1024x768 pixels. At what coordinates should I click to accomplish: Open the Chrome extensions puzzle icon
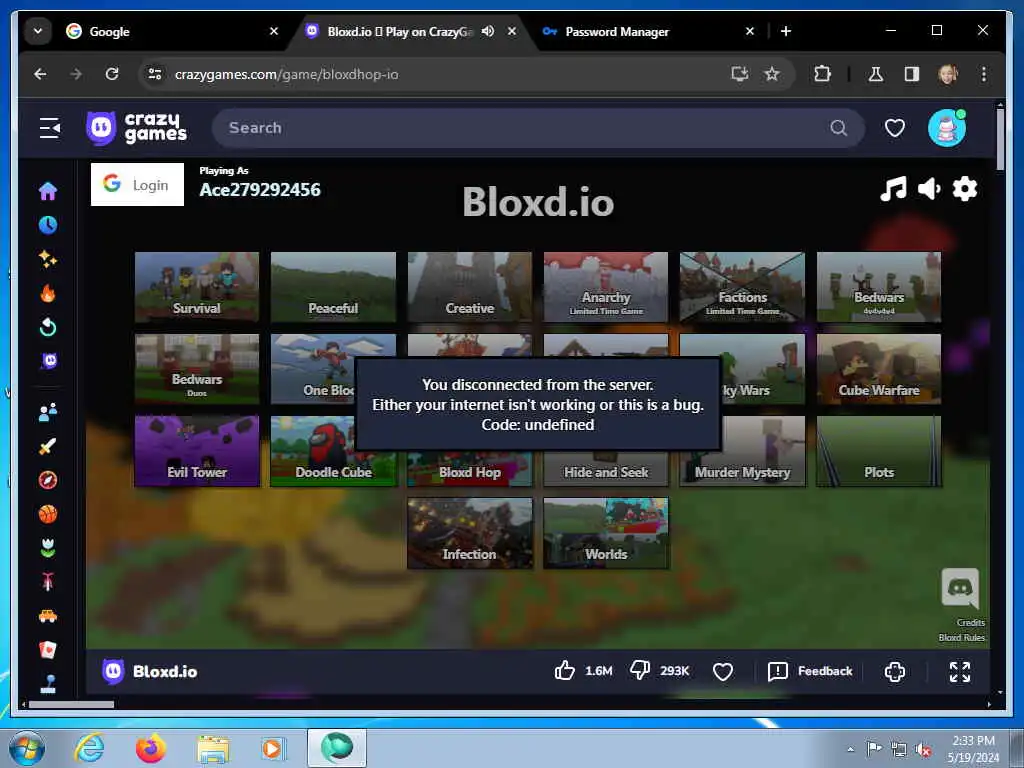point(822,74)
